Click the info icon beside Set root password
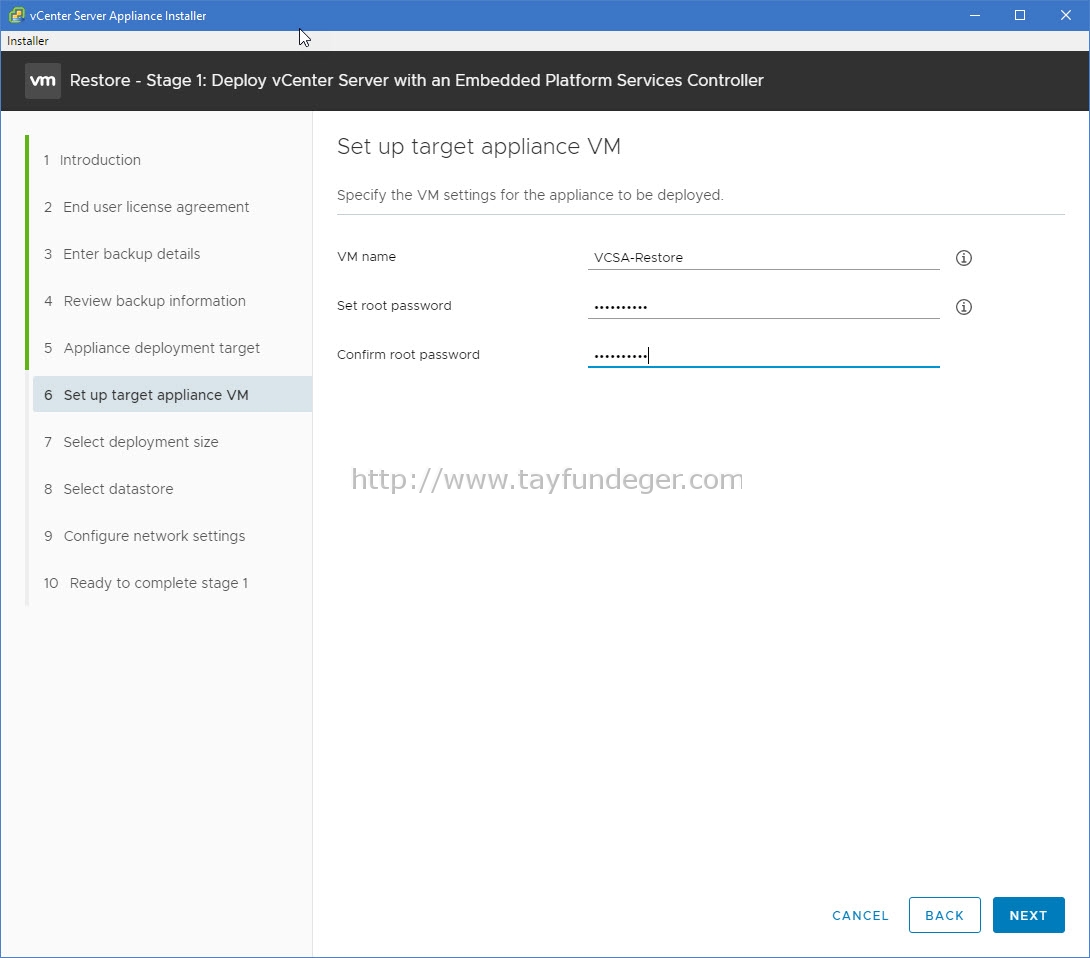1090x958 pixels. (x=963, y=307)
